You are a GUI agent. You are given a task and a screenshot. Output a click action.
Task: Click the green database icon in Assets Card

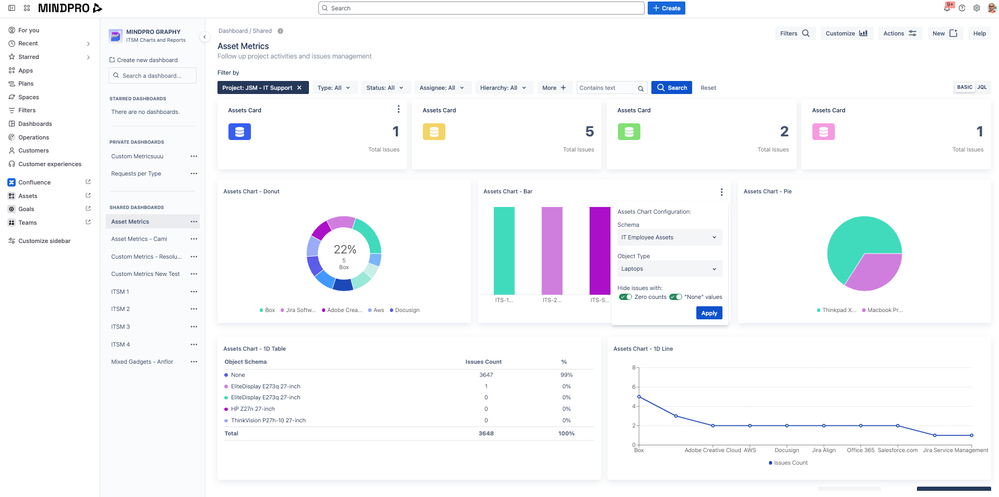point(629,132)
